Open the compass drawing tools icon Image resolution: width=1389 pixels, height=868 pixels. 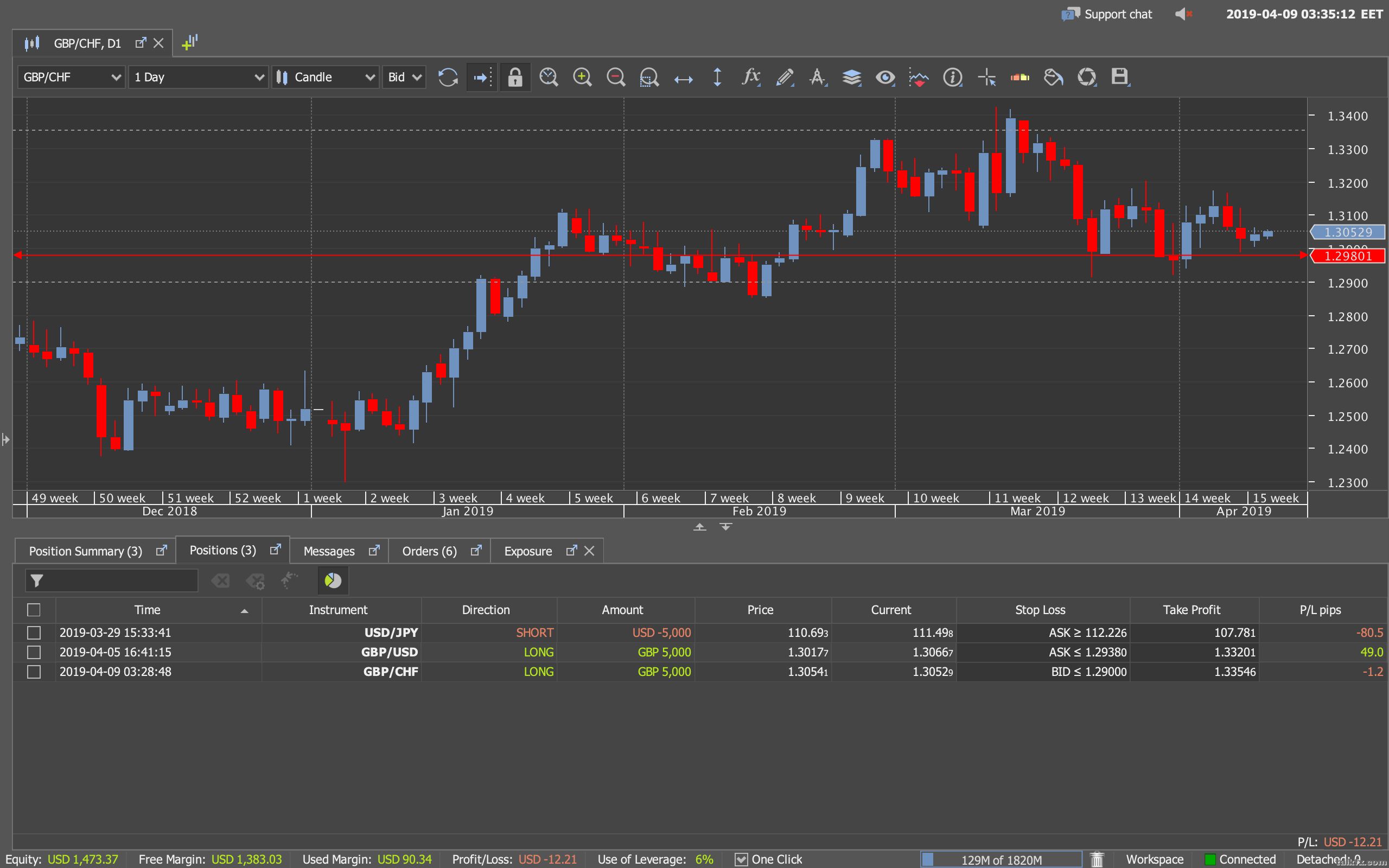[x=818, y=77]
